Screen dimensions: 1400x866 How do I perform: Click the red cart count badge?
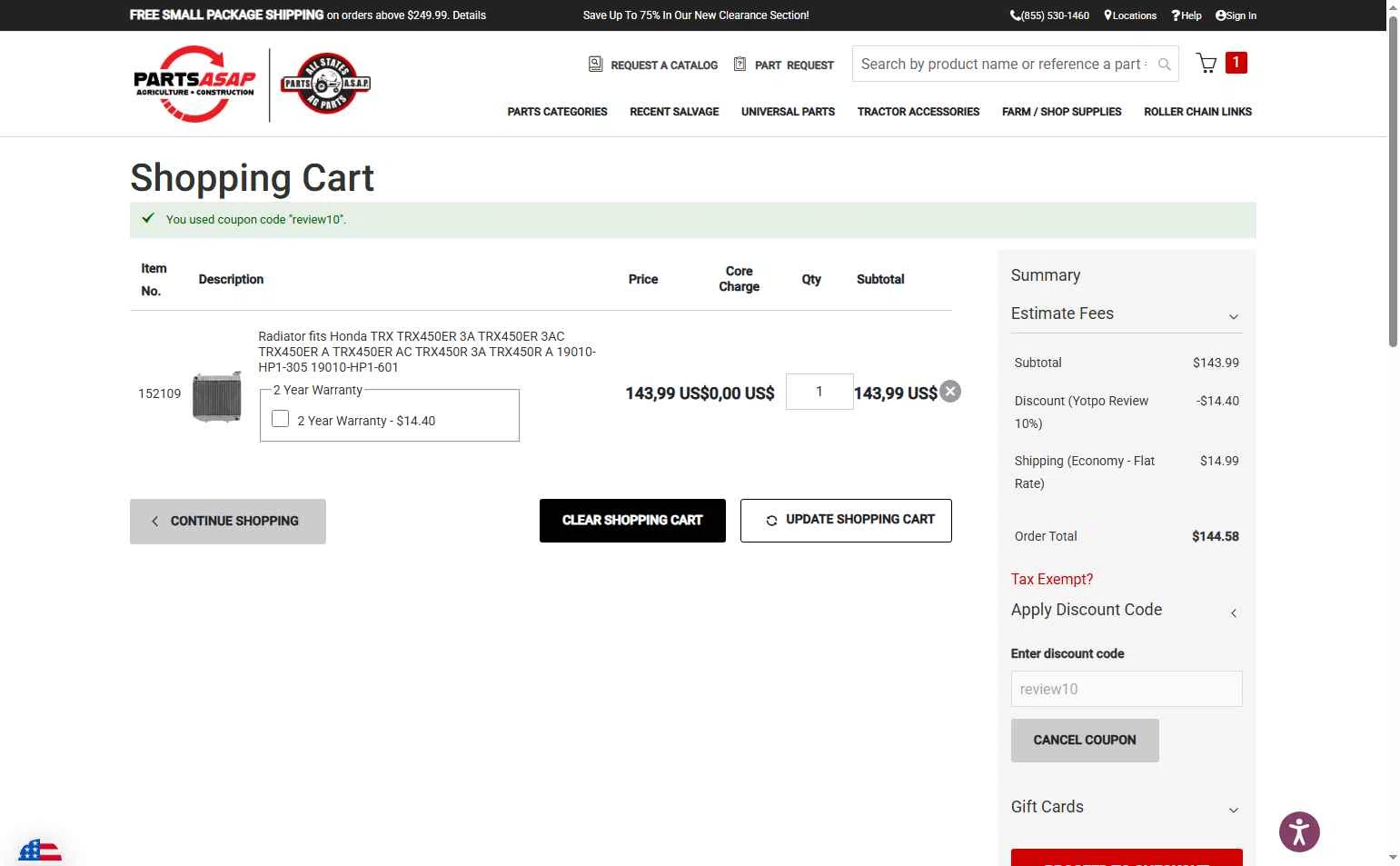click(1236, 62)
